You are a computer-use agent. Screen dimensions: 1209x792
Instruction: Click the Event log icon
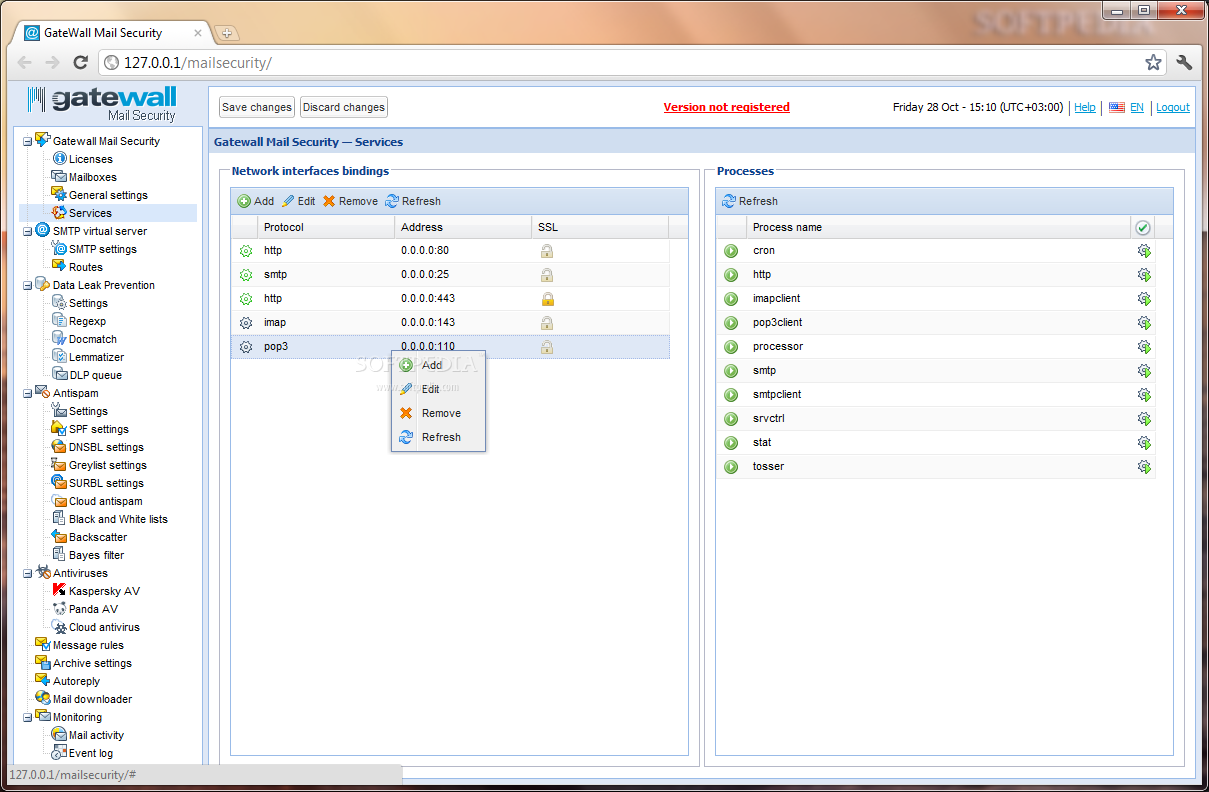coord(60,752)
